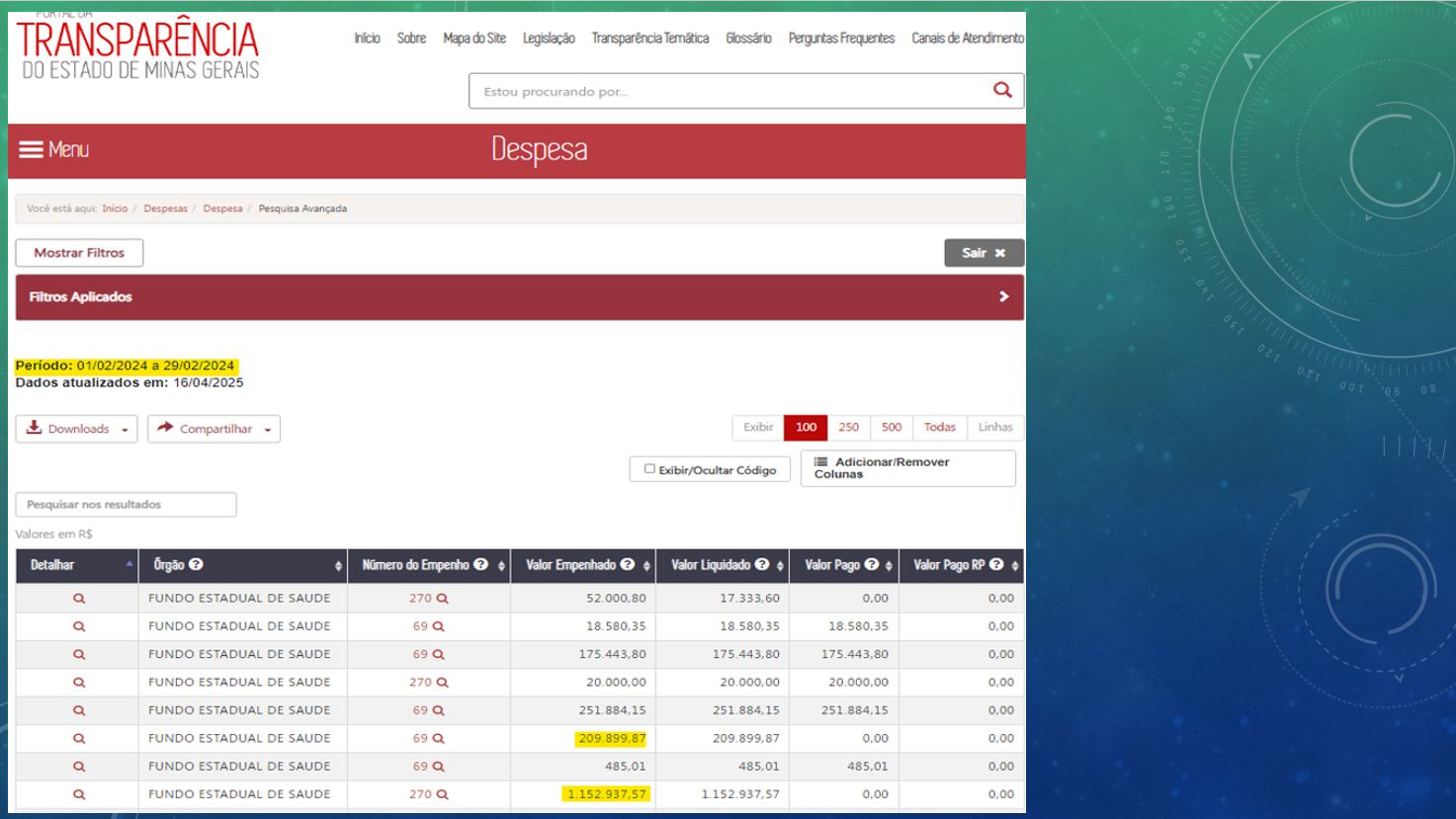Viewport: 1456px width, 819px height.
Task: Open Perguntas Frequentes in the top navigation
Action: coord(841,38)
